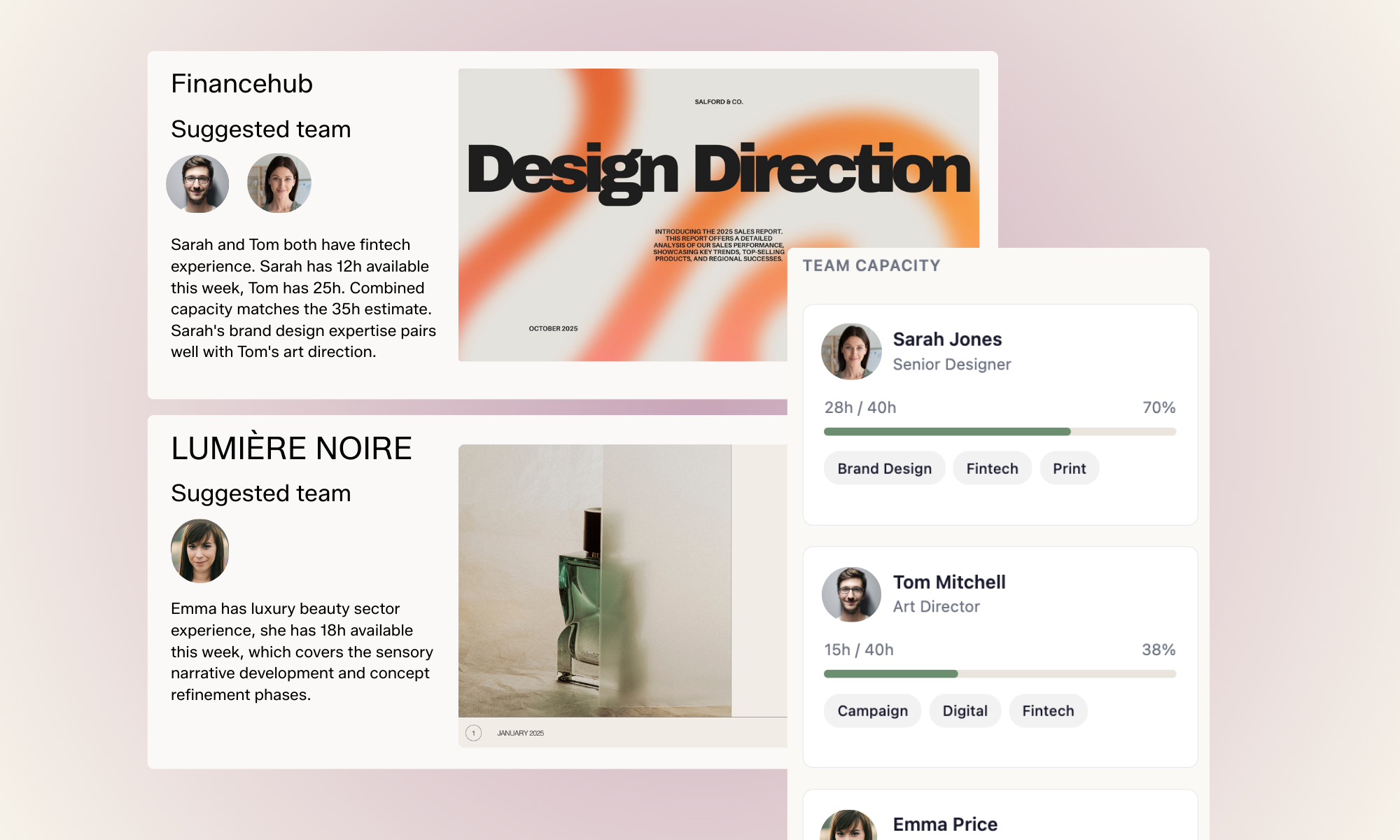The height and width of the screenshot is (840, 1400).
Task: Click the Team Capacity panel heading
Action: click(x=871, y=266)
